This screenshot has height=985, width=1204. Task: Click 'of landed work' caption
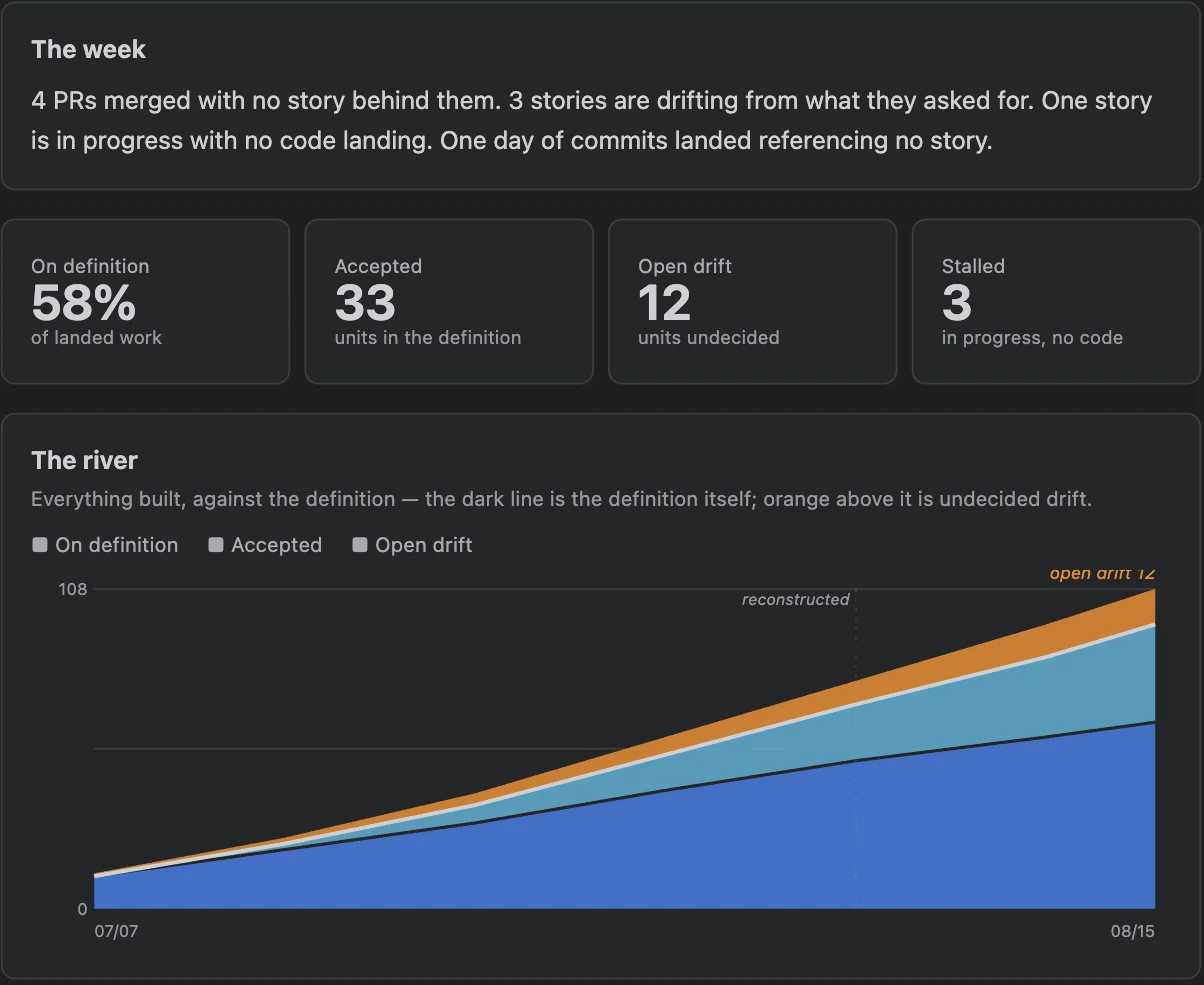[x=96, y=337]
